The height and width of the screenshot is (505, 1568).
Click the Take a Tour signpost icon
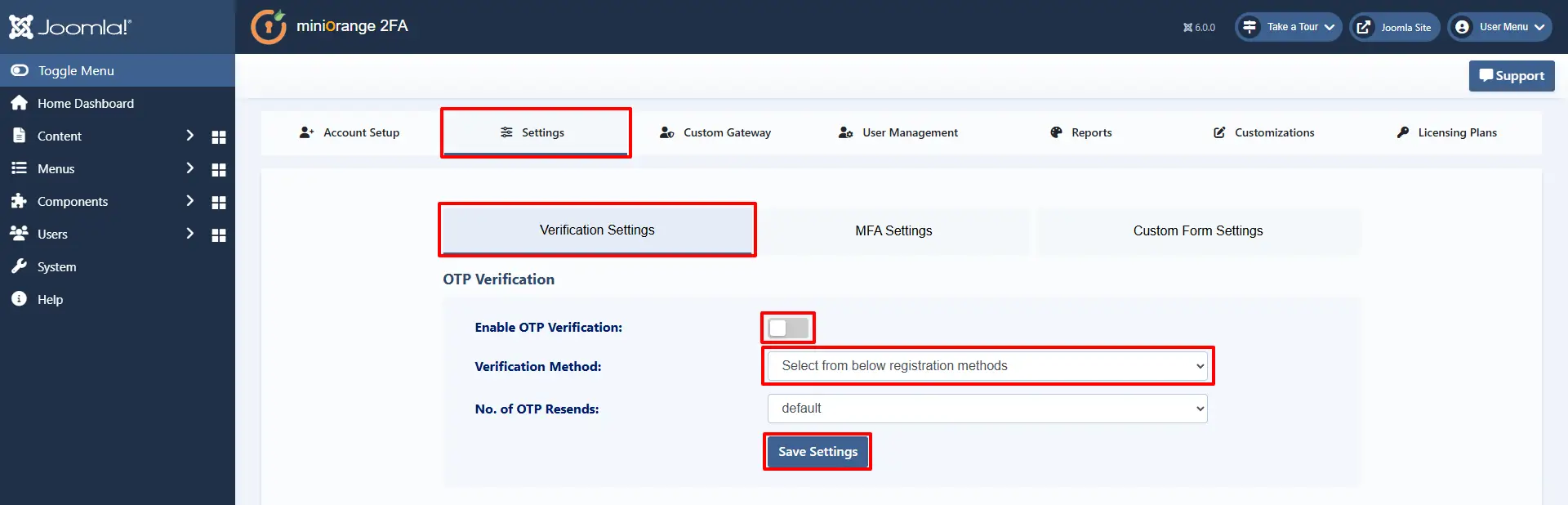[x=1249, y=27]
